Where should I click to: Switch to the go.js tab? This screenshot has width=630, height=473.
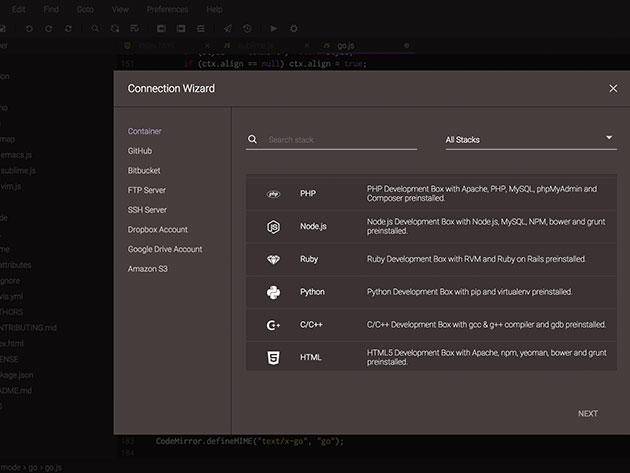(x=346, y=45)
